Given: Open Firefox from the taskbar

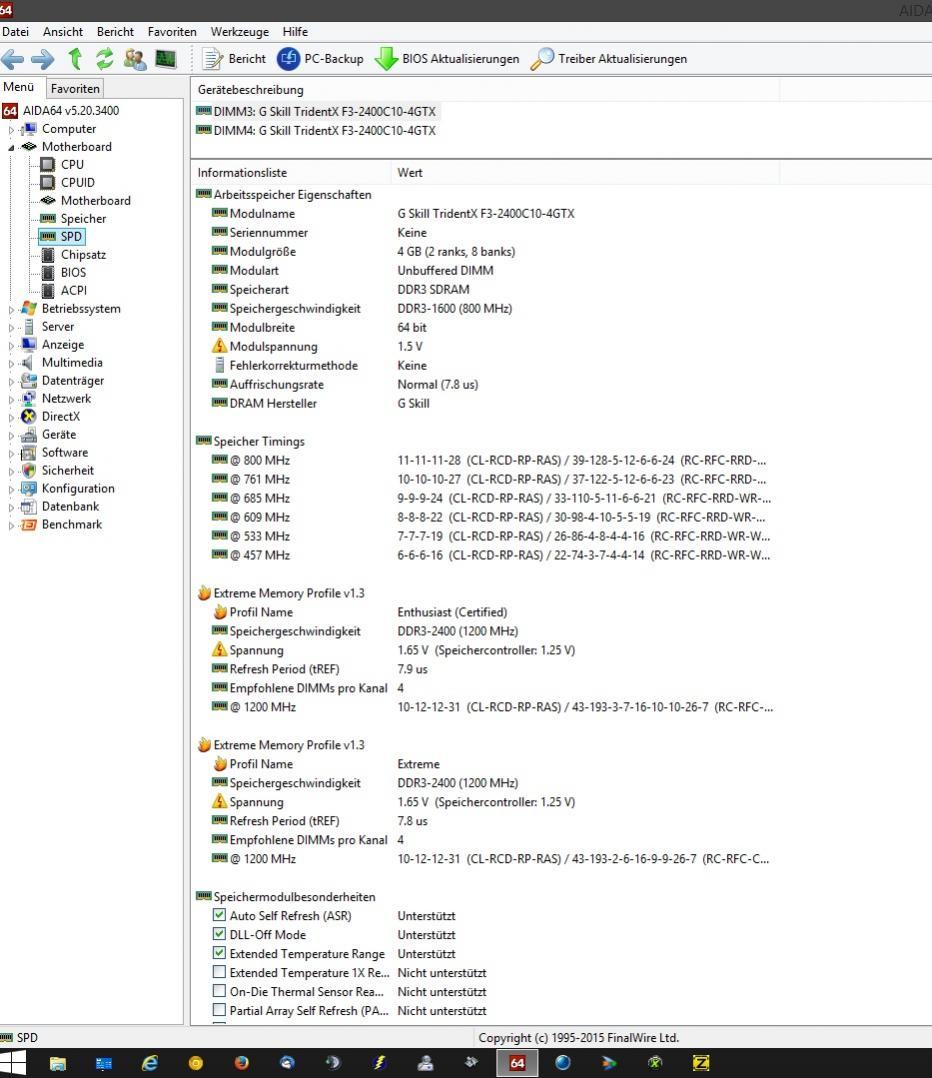Looking at the screenshot, I should pos(241,1064).
